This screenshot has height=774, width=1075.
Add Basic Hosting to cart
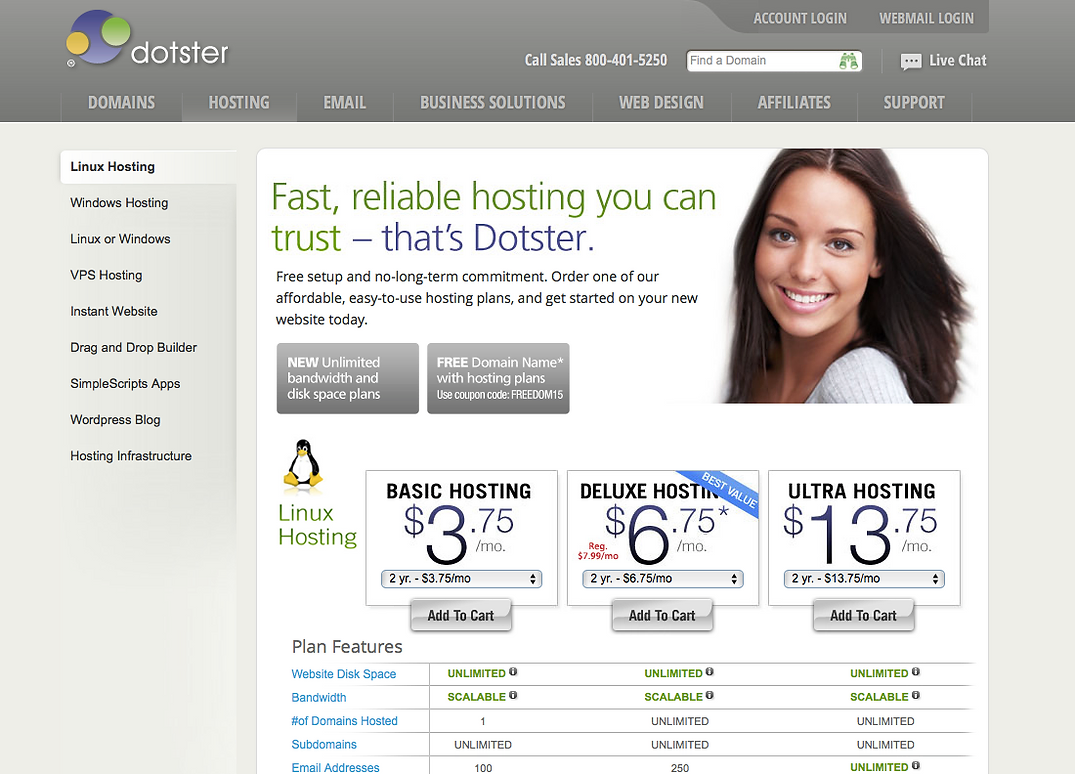point(461,615)
